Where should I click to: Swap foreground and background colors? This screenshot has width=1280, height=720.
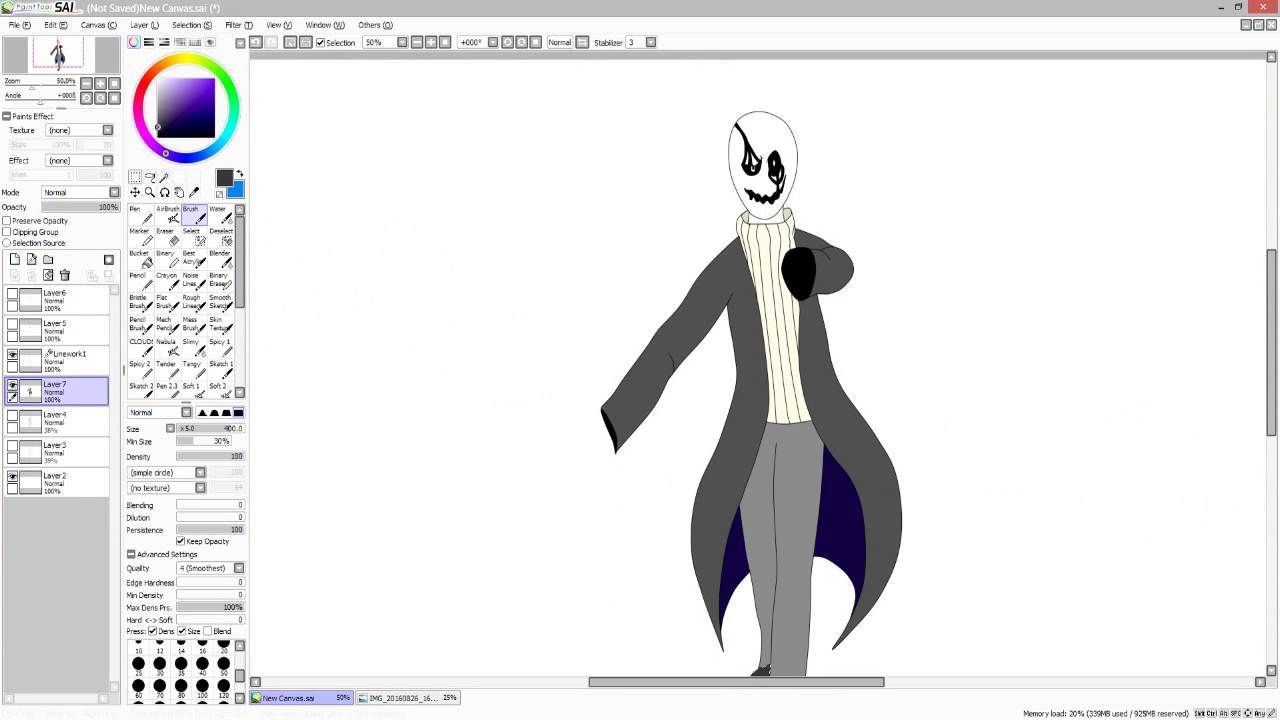(x=240, y=175)
